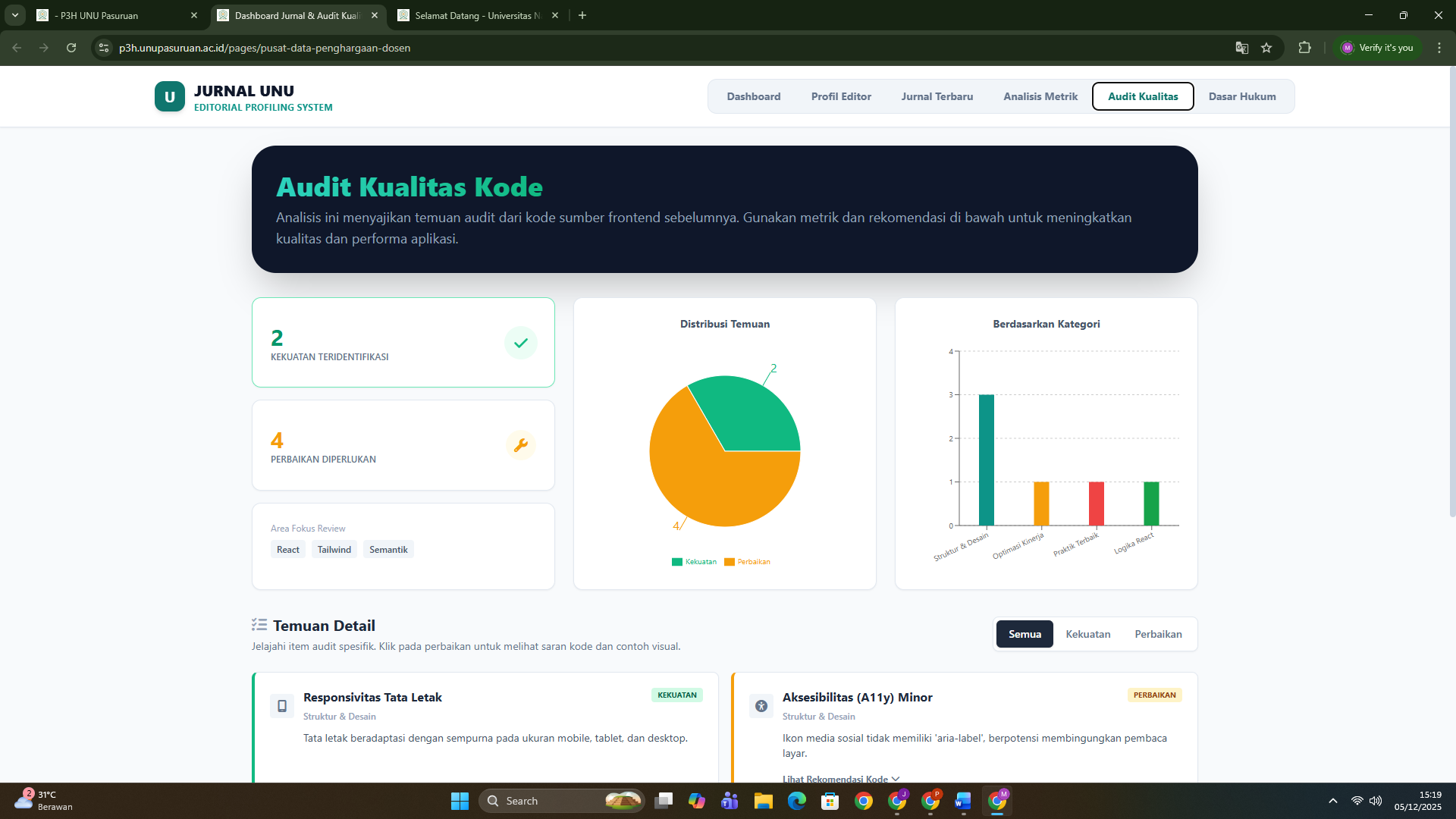Open the tab search dropdown arrow

click(15, 15)
